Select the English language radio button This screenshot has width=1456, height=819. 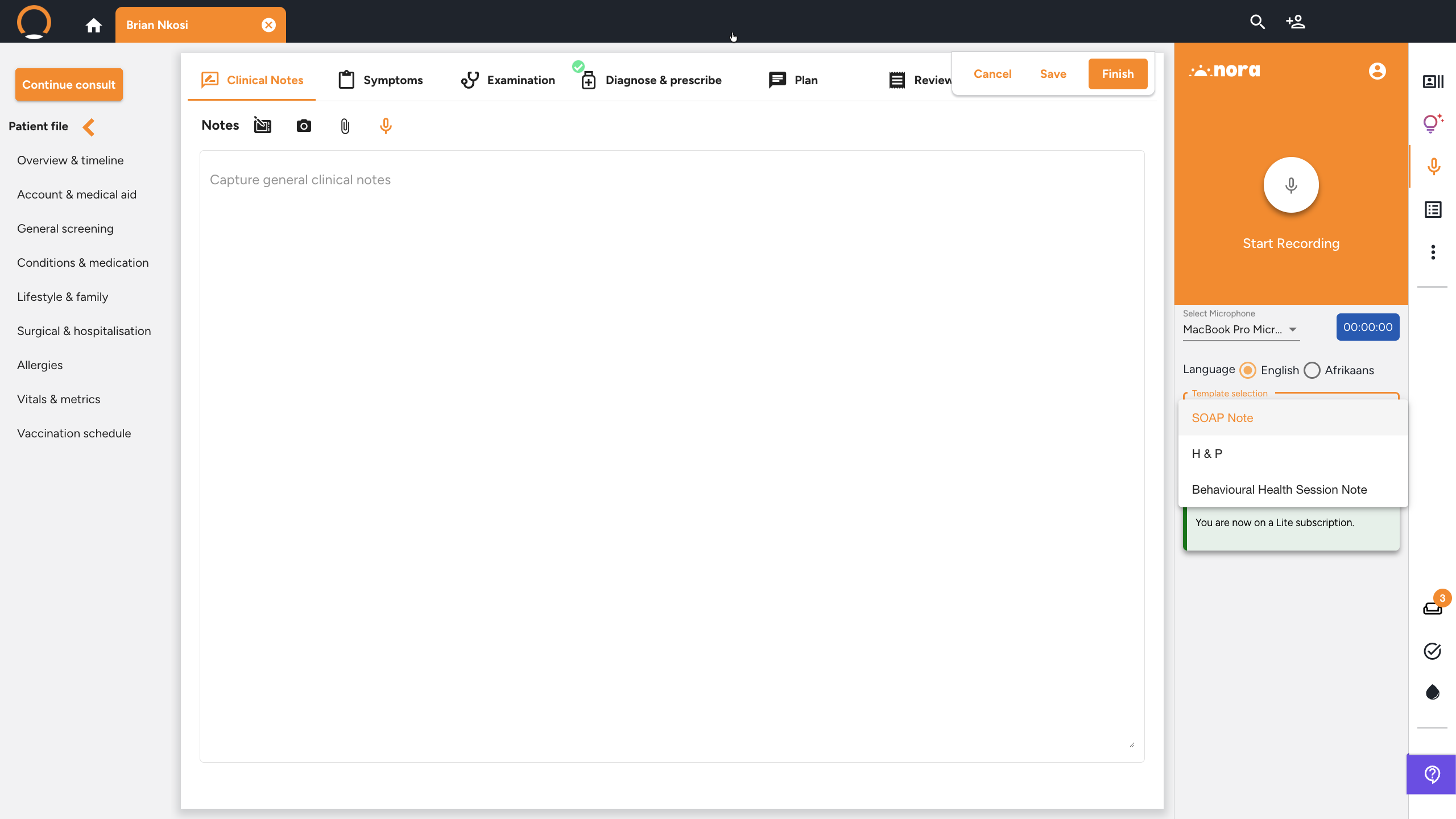tap(1248, 370)
